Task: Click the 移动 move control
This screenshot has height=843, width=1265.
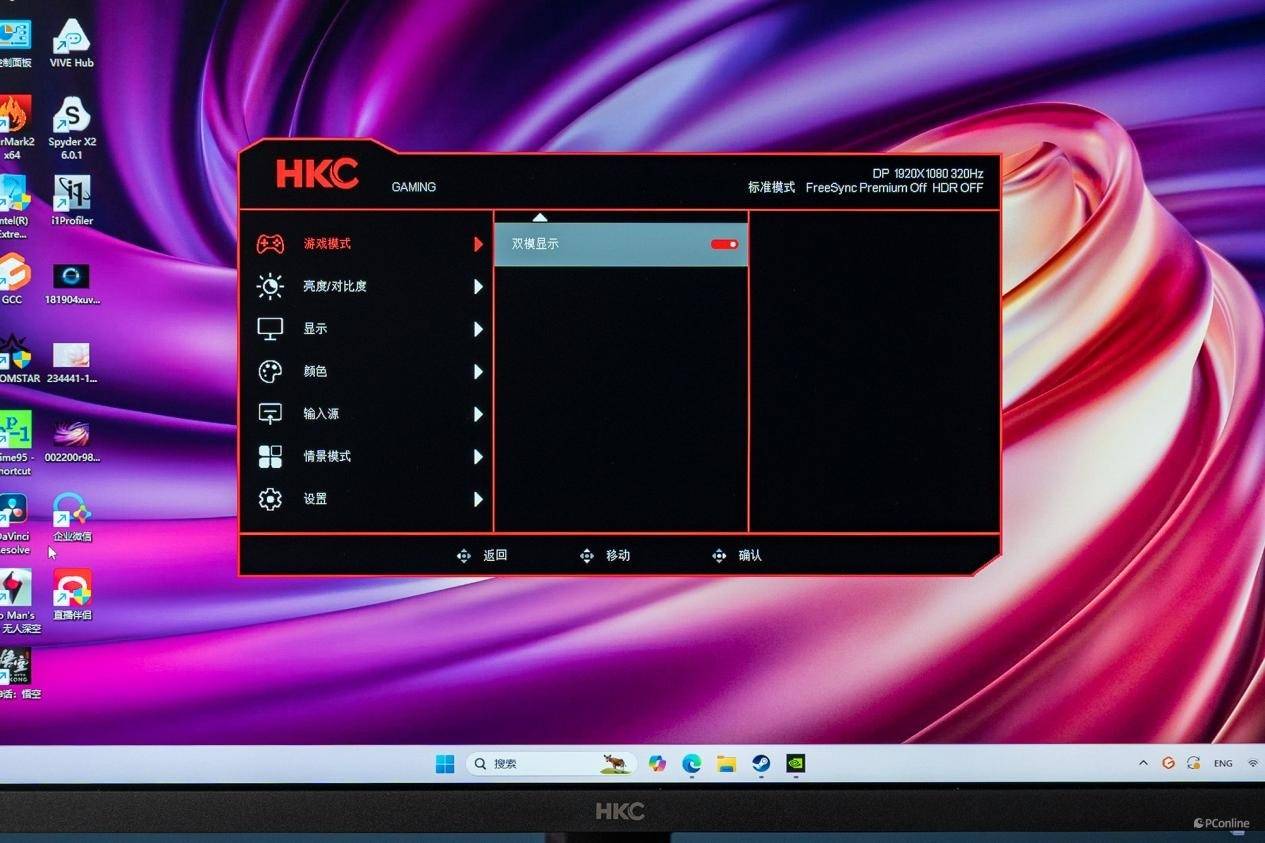Action: click(605, 555)
